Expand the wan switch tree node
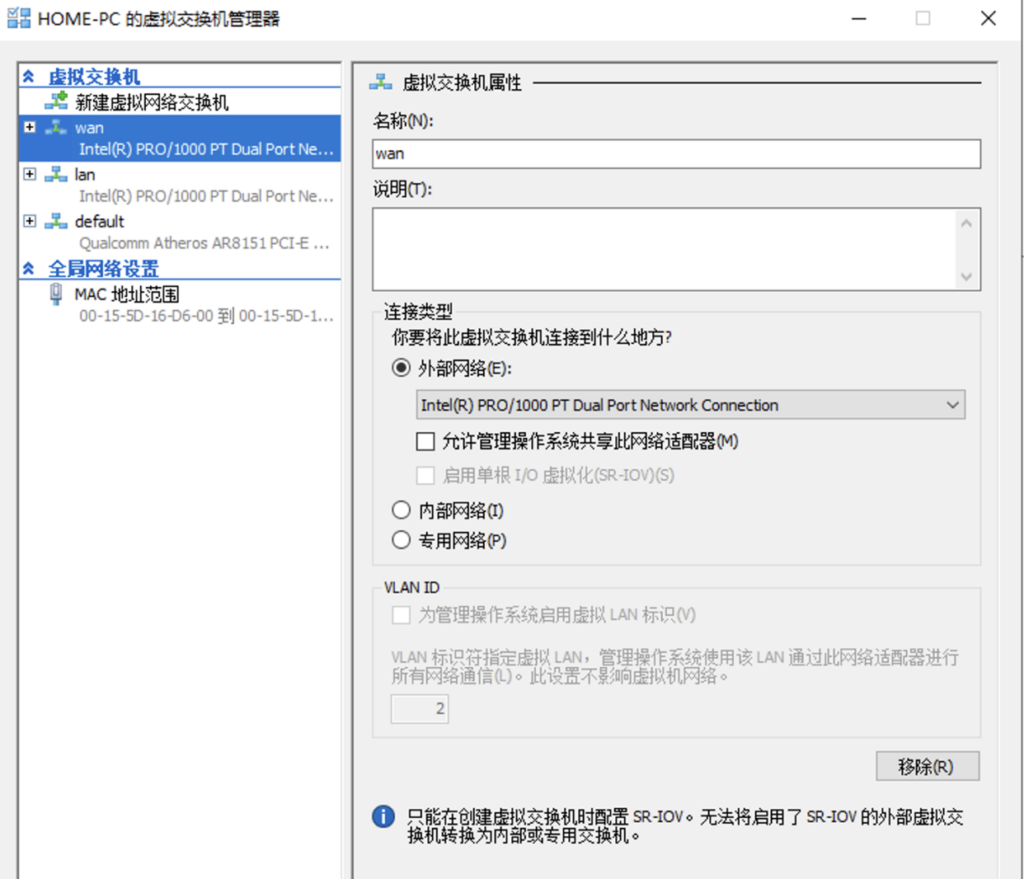The height and width of the screenshot is (879, 1024). 29,127
